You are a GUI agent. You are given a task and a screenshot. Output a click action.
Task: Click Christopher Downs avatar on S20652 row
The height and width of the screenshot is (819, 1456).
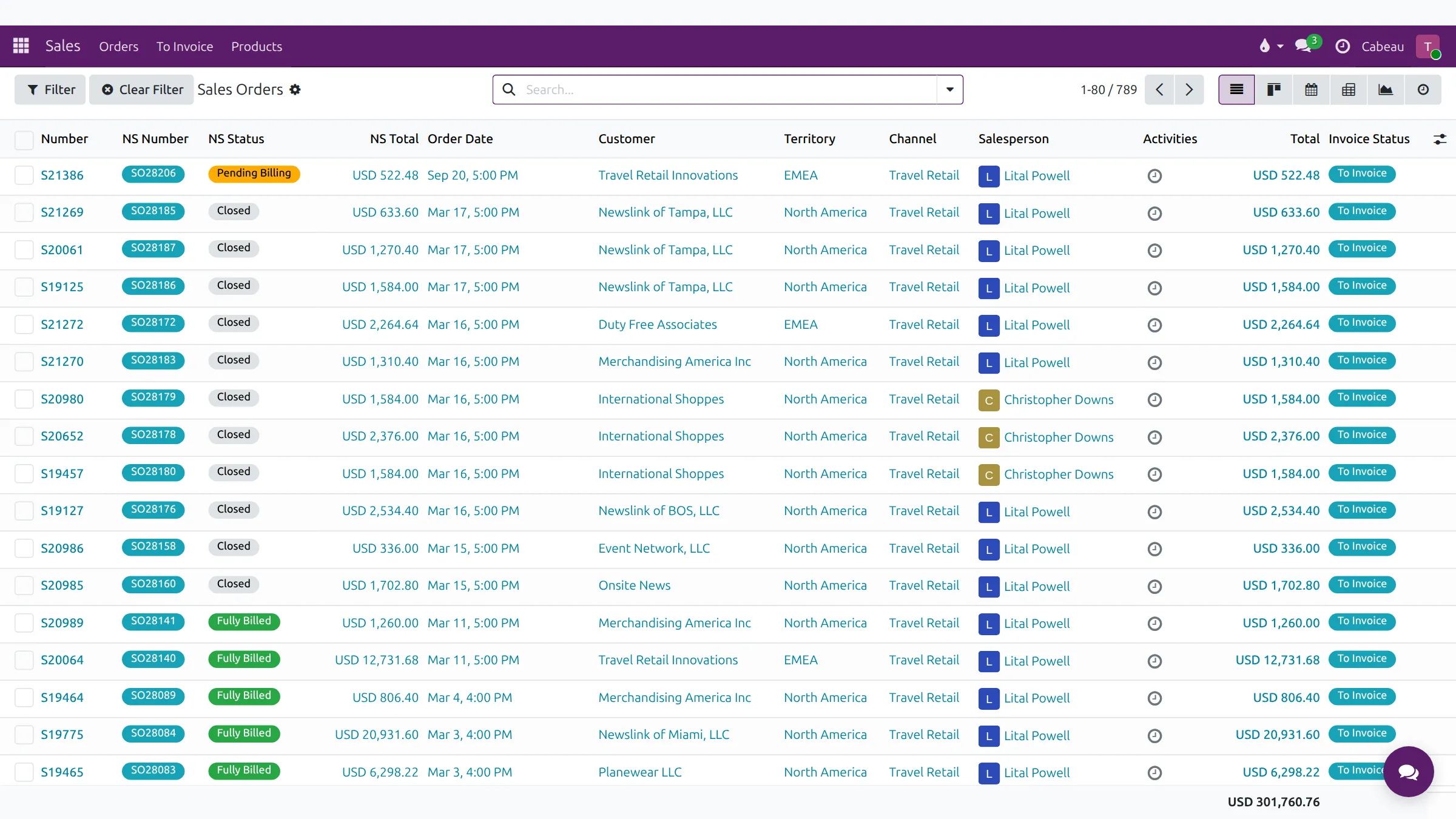tap(989, 437)
